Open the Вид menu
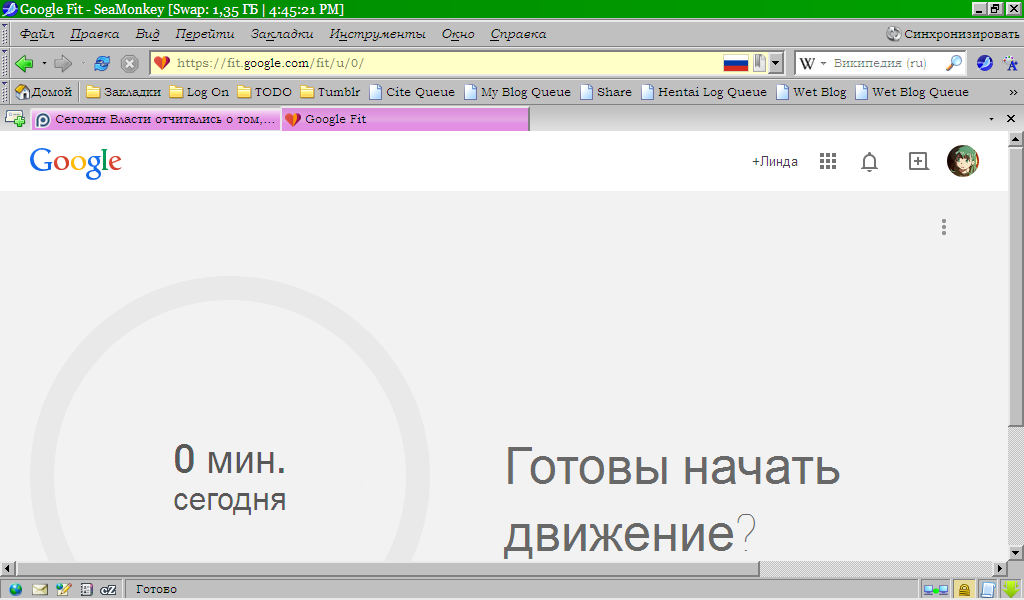 148,34
